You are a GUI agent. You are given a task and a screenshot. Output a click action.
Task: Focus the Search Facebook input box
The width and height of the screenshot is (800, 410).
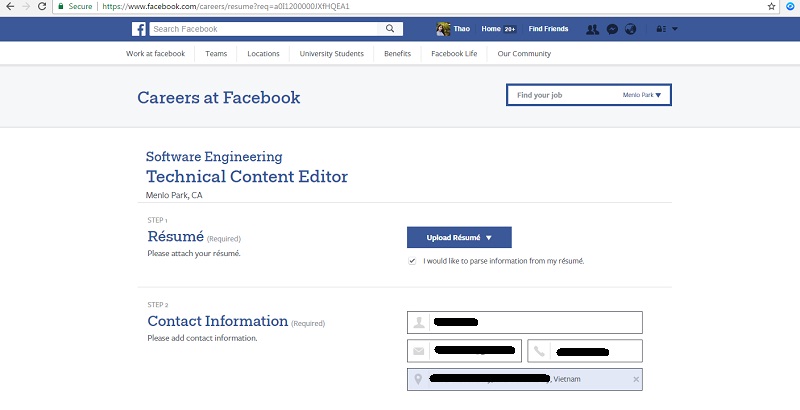pyautogui.click(x=264, y=29)
